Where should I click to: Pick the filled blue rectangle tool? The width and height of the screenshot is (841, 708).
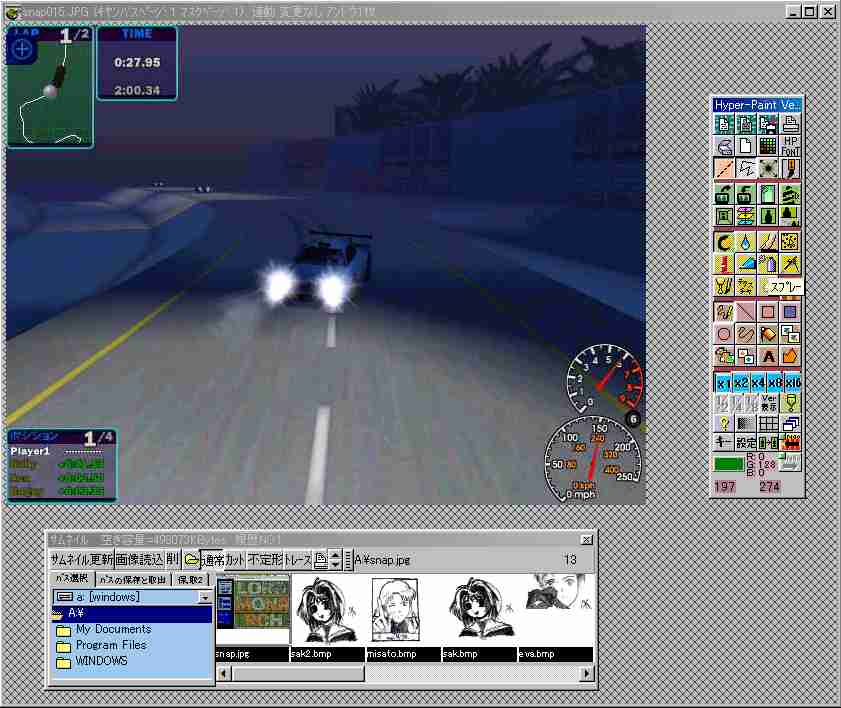point(790,311)
